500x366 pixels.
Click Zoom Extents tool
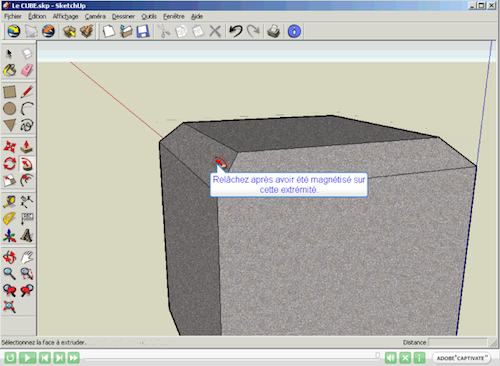tap(9, 307)
